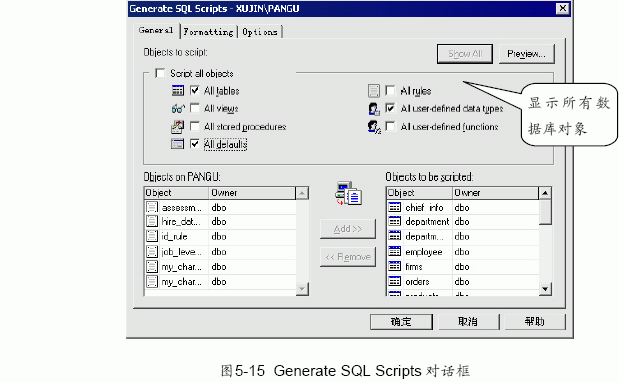Screen dimensions: 619x382
Task: Click the table icon beside orders
Action: tap(395, 281)
